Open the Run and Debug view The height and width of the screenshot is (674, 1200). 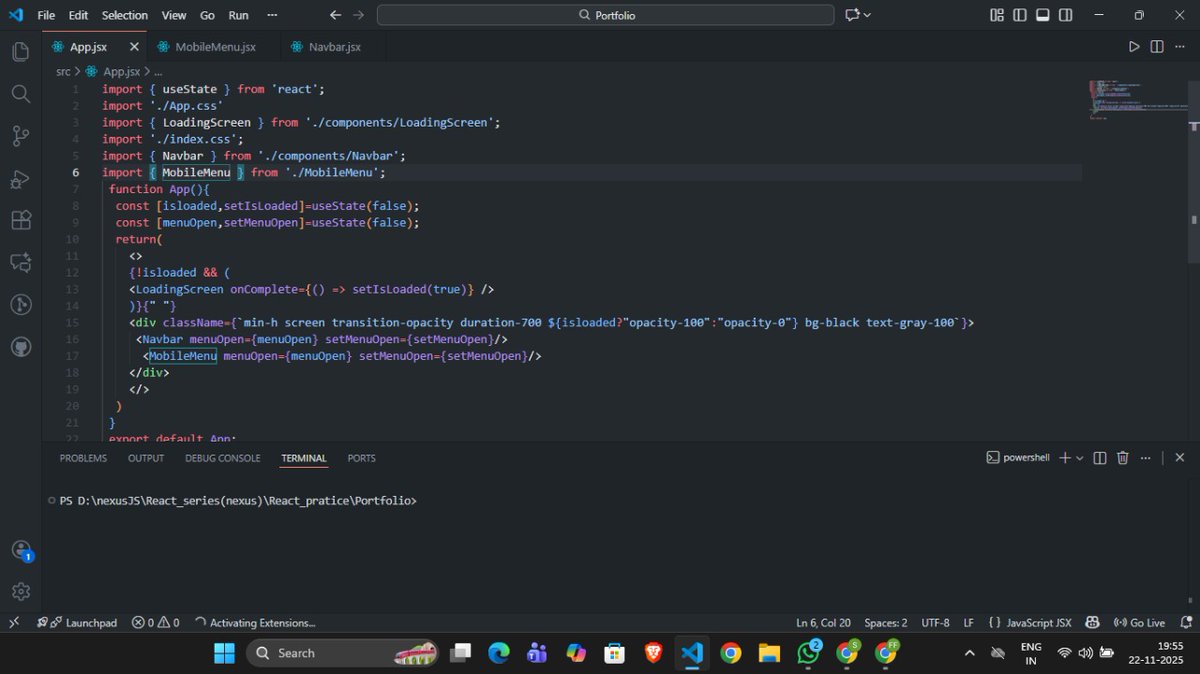click(x=20, y=178)
